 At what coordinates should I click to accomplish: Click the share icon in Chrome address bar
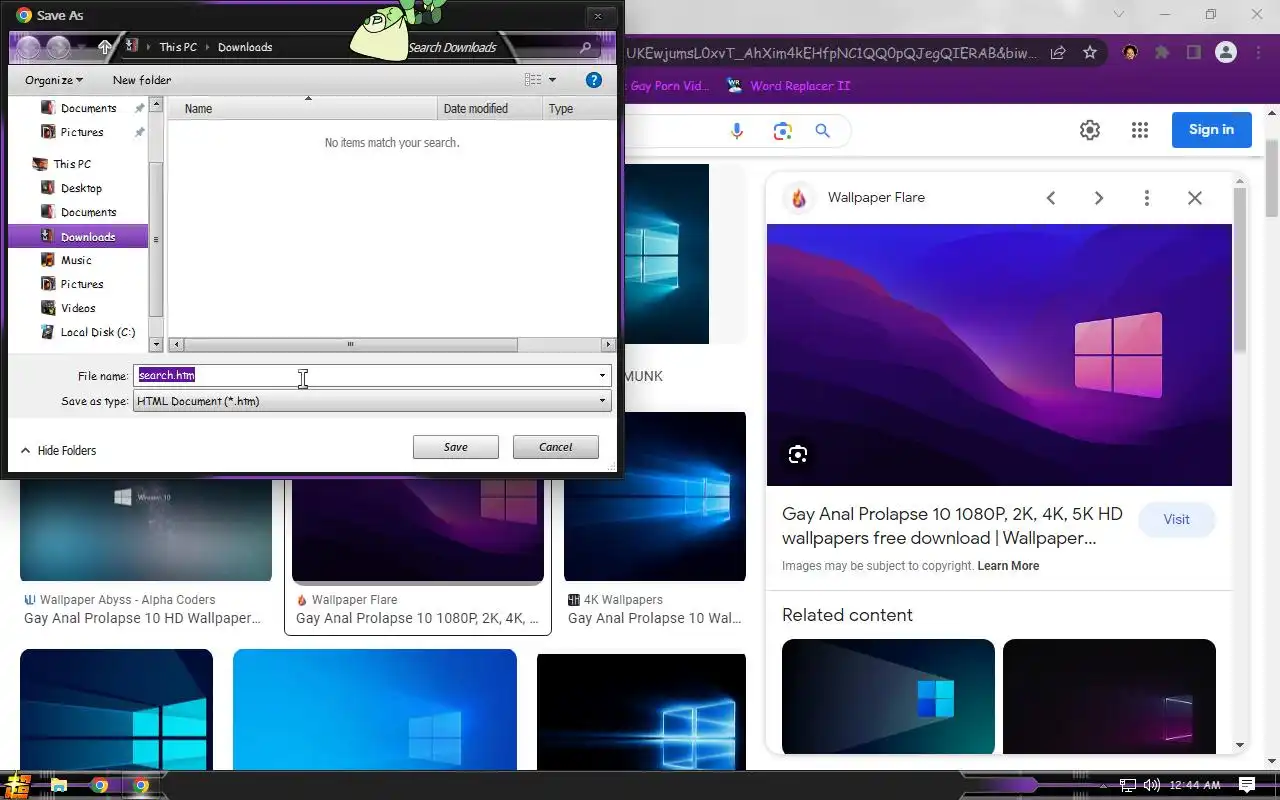[x=1058, y=53]
